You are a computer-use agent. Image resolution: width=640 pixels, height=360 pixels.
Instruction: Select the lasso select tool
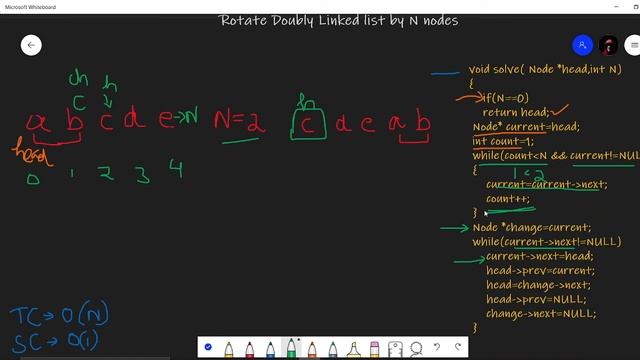[416, 349]
